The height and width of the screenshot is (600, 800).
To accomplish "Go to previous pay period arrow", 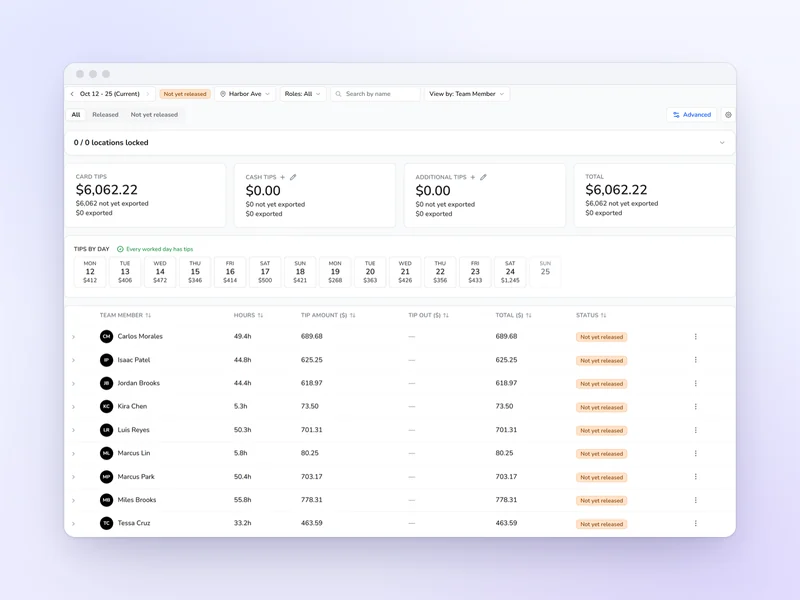I will pos(72,94).
